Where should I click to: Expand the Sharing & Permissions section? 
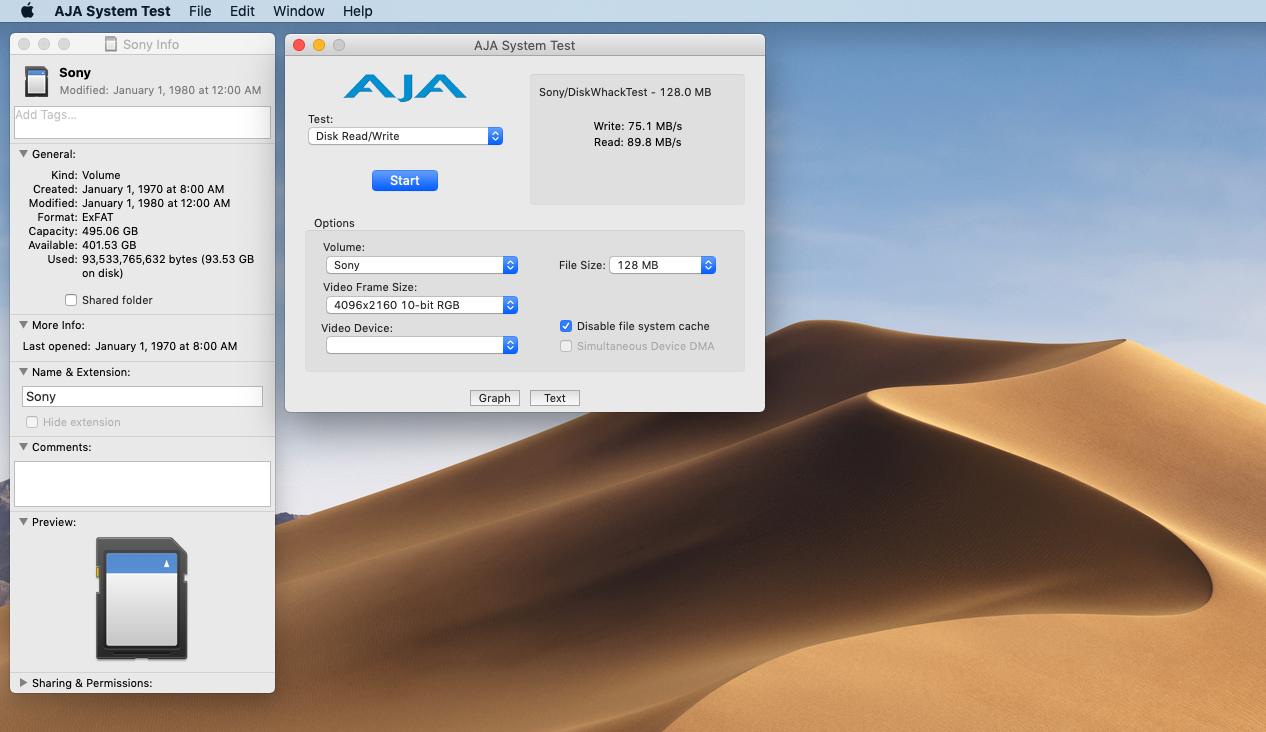coord(23,683)
